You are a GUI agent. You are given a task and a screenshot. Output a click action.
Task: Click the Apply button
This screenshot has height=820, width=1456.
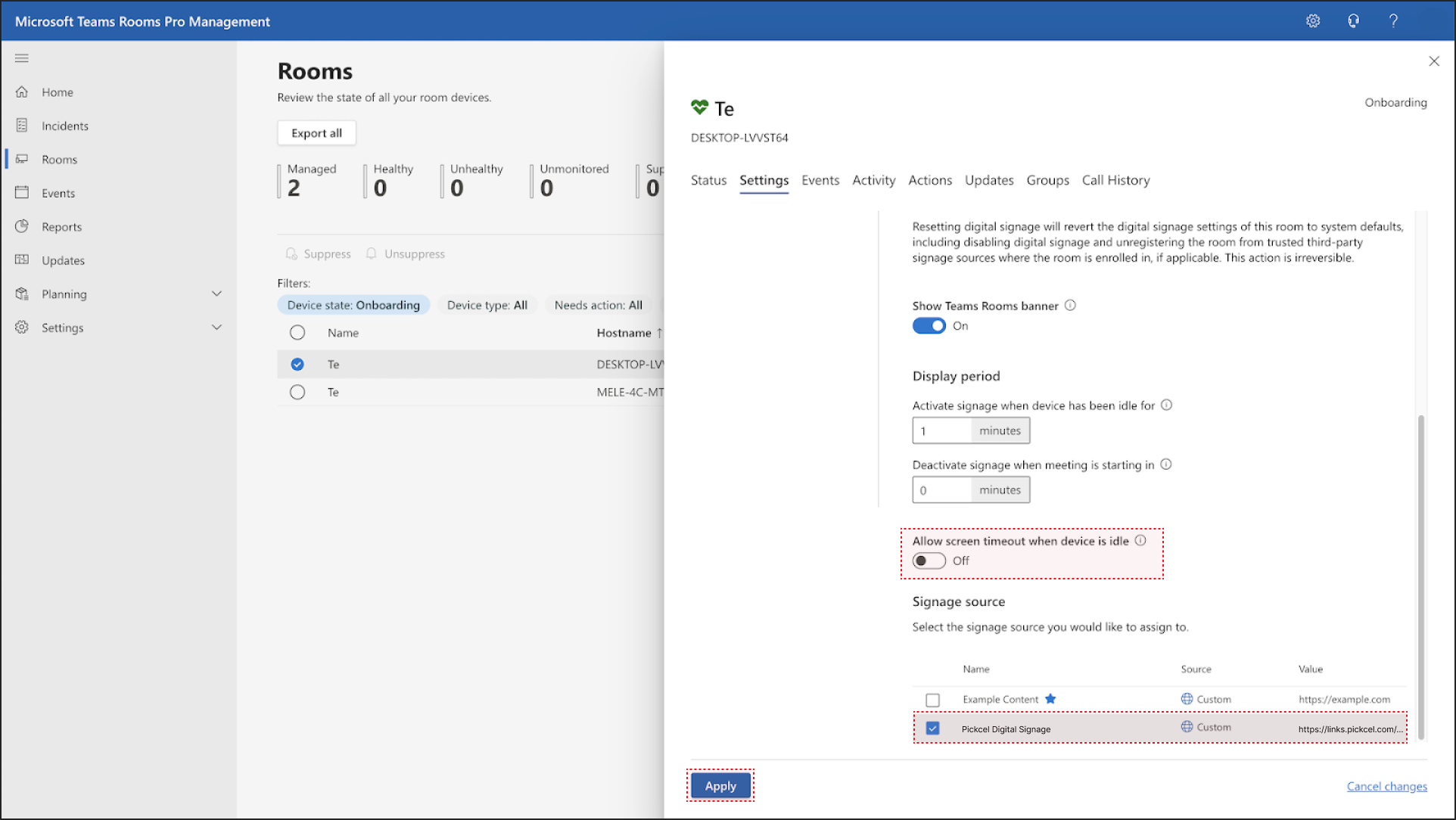click(x=720, y=786)
